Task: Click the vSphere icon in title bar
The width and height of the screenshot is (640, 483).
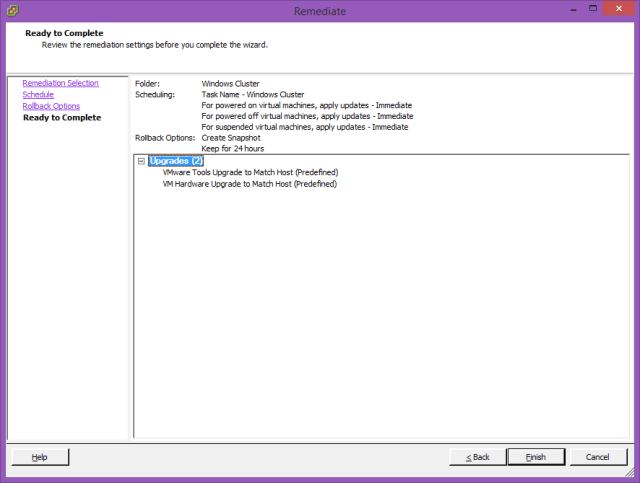Action: point(13,10)
